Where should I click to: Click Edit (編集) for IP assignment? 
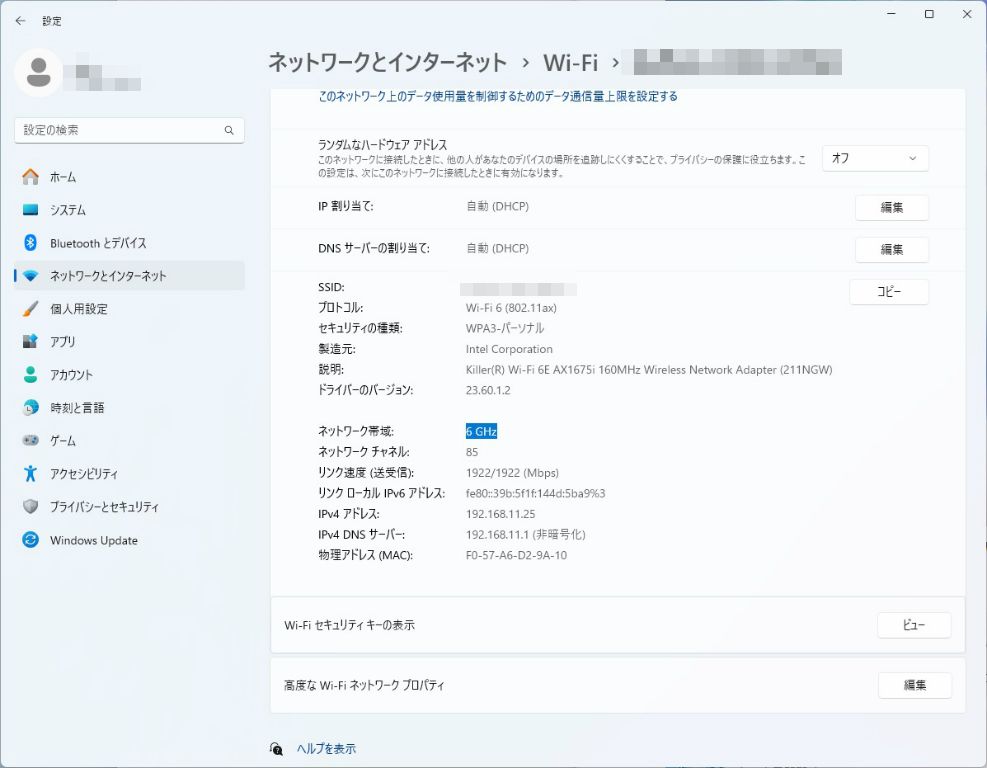coord(891,208)
